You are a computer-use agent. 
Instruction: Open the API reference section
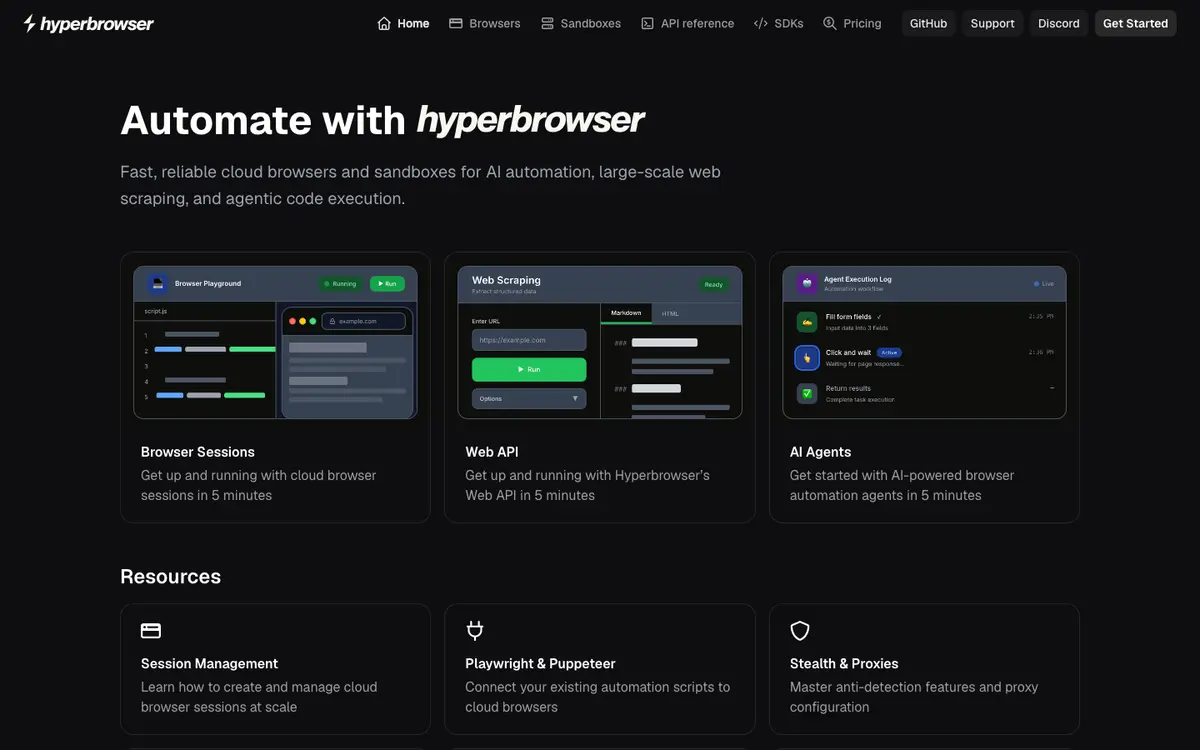(687, 23)
